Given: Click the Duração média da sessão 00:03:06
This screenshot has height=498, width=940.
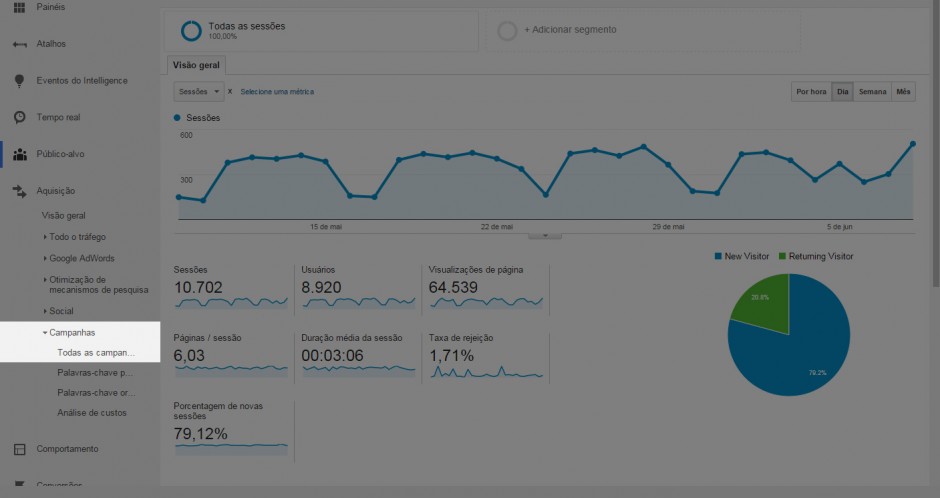Looking at the screenshot, I should (x=332, y=356).
